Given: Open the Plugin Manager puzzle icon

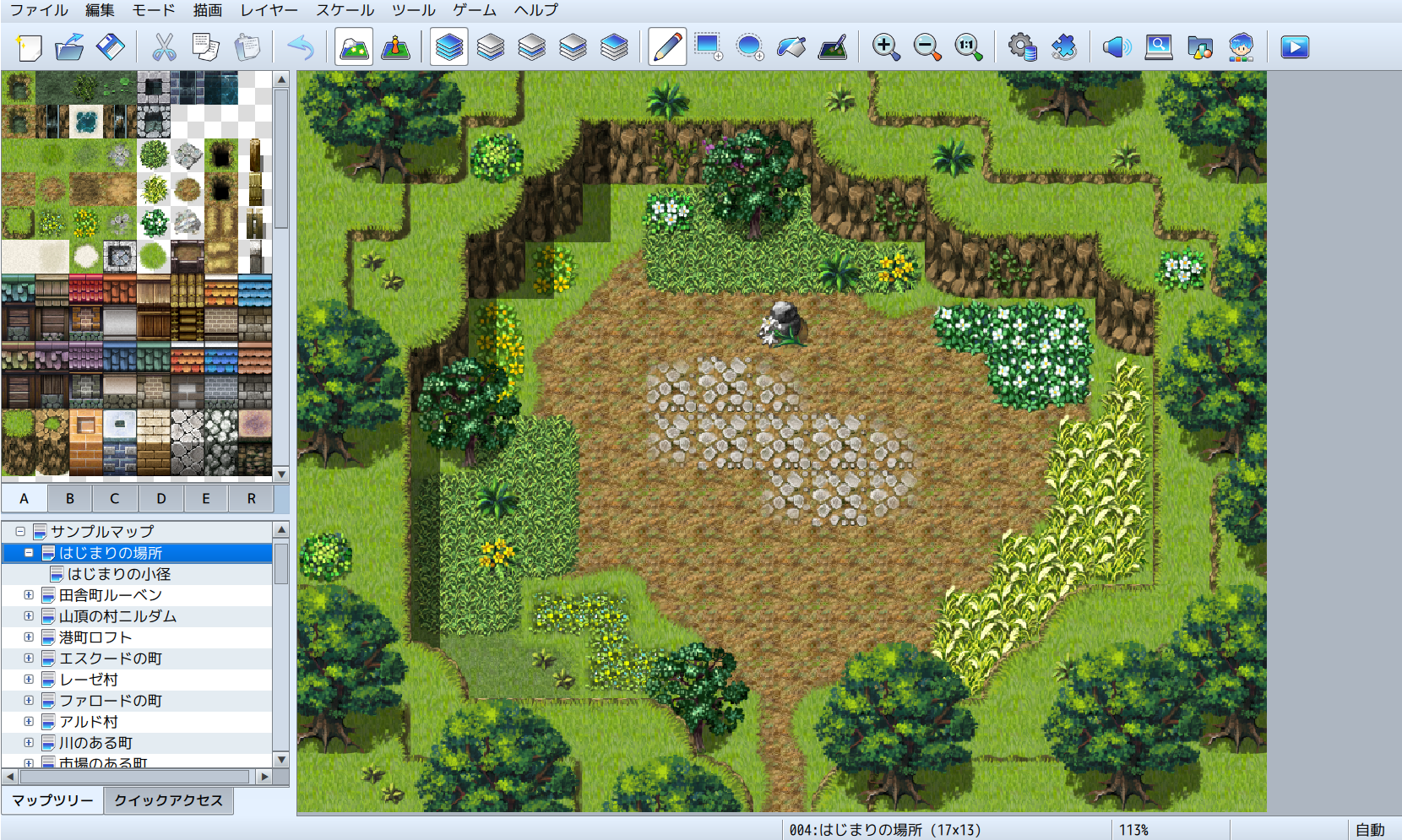Looking at the screenshot, I should pos(1063,47).
